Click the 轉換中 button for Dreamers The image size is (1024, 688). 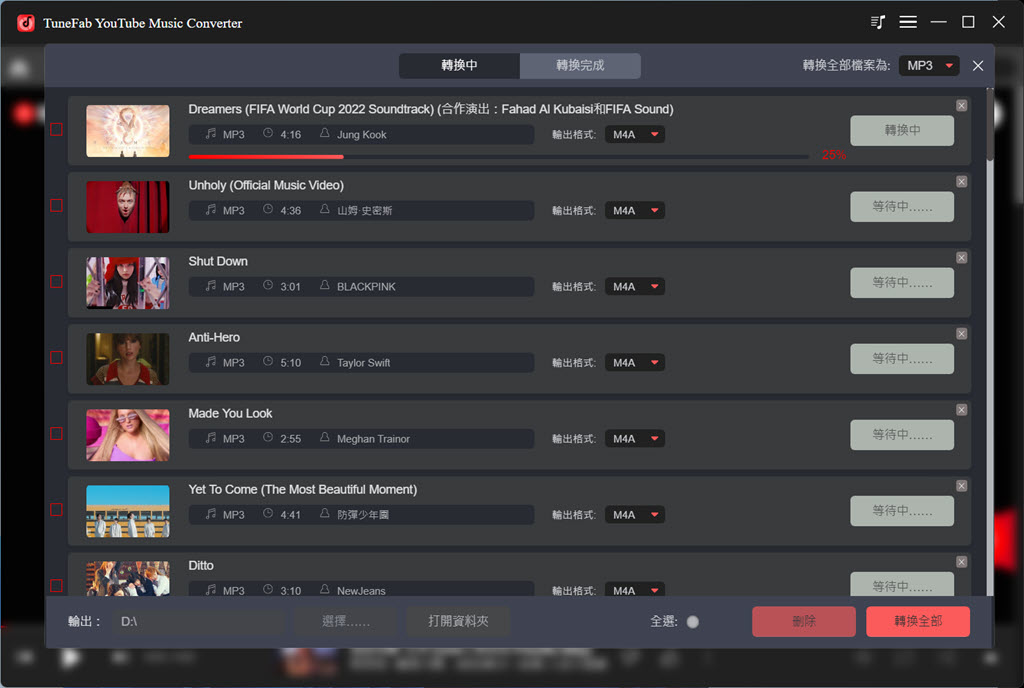[x=902, y=131]
